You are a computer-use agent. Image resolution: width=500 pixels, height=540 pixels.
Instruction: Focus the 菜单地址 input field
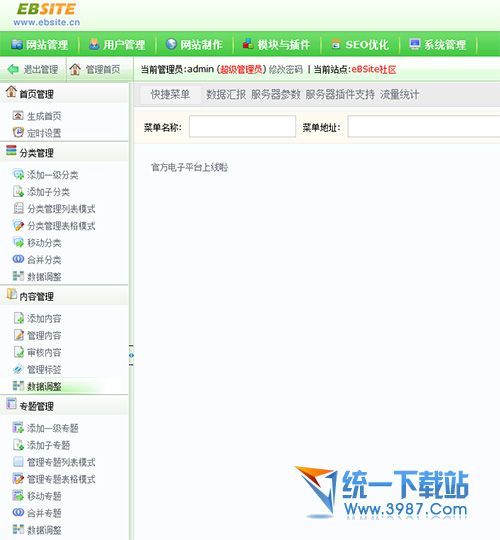424,126
